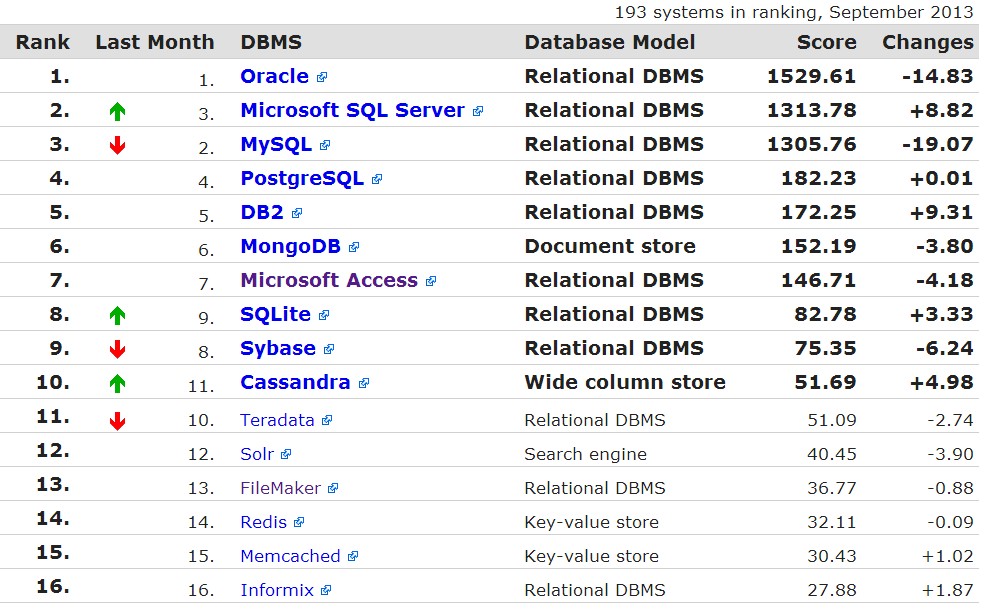Click green up arrow in Microsoft SQL Server row

(x=117, y=112)
